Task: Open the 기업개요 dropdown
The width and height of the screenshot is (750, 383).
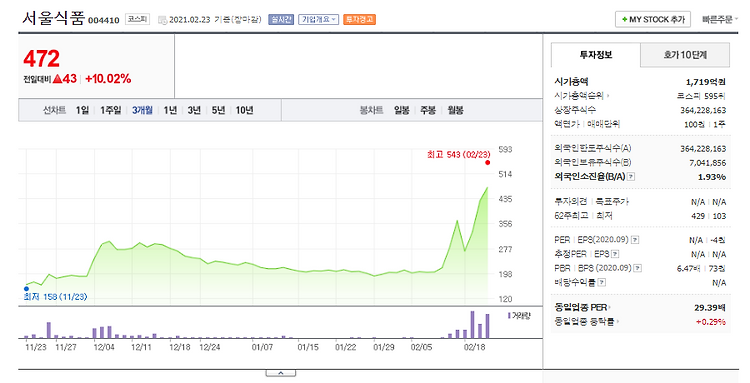Action: (x=319, y=20)
